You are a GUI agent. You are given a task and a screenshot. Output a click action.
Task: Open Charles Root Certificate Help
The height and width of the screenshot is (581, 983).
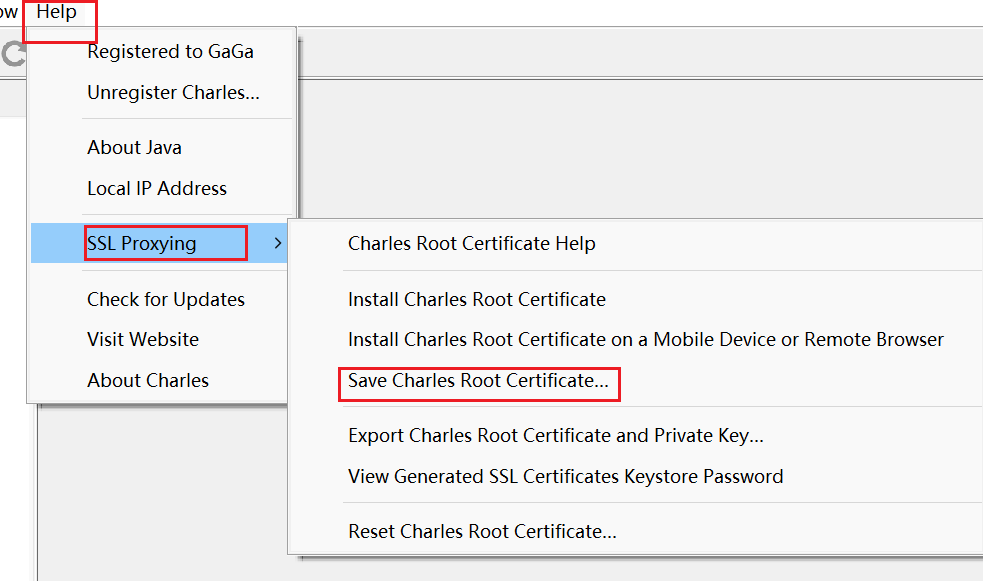pyautogui.click(x=471, y=244)
